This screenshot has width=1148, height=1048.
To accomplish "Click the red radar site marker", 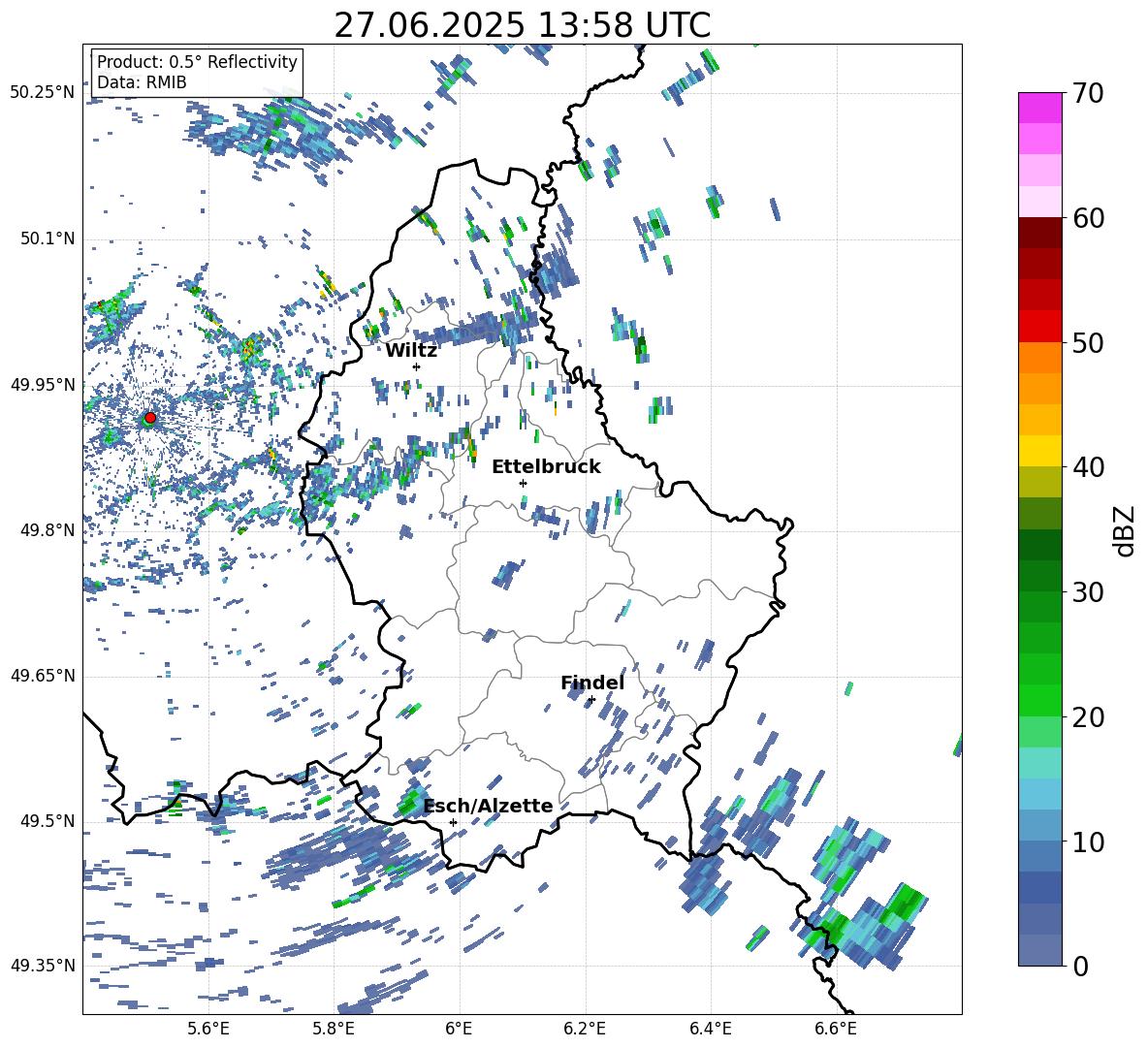I will pyautogui.click(x=150, y=418).
